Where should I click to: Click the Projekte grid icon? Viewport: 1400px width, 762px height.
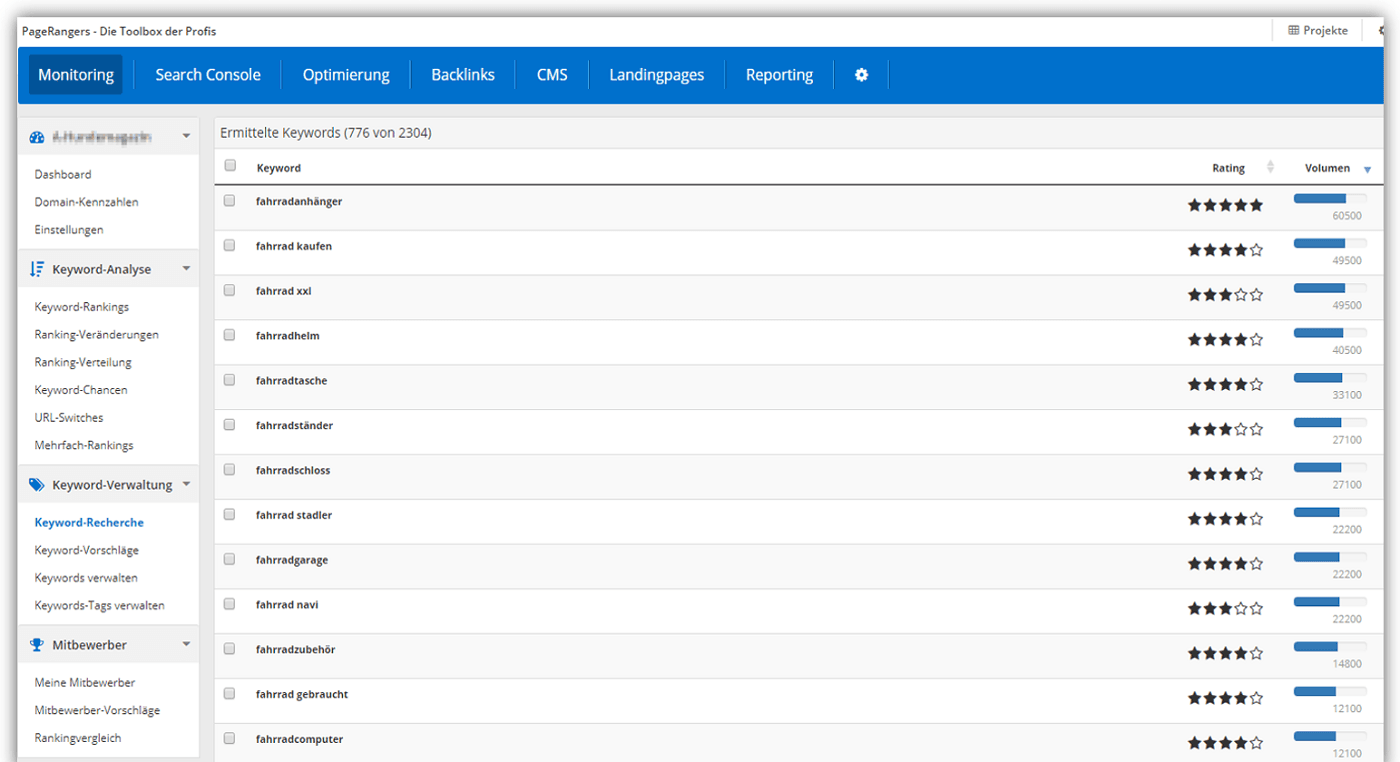point(1293,31)
